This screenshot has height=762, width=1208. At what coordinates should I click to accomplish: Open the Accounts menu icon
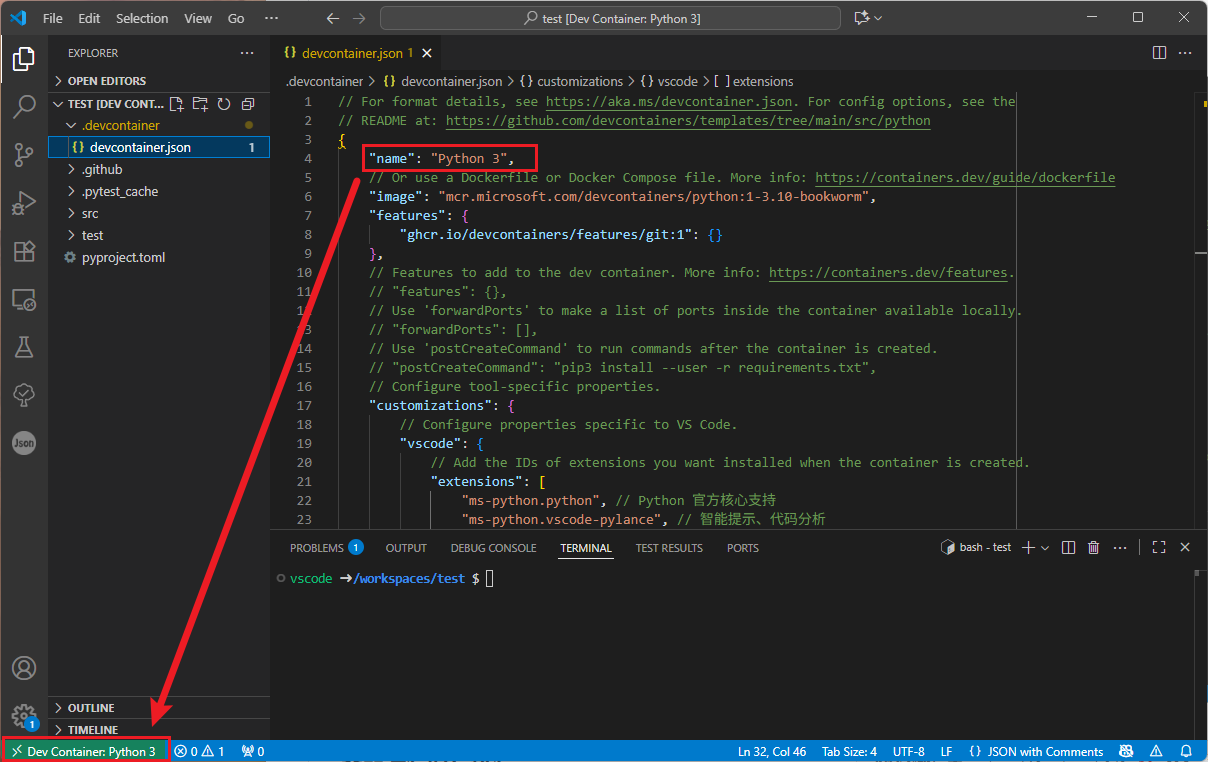click(24, 668)
